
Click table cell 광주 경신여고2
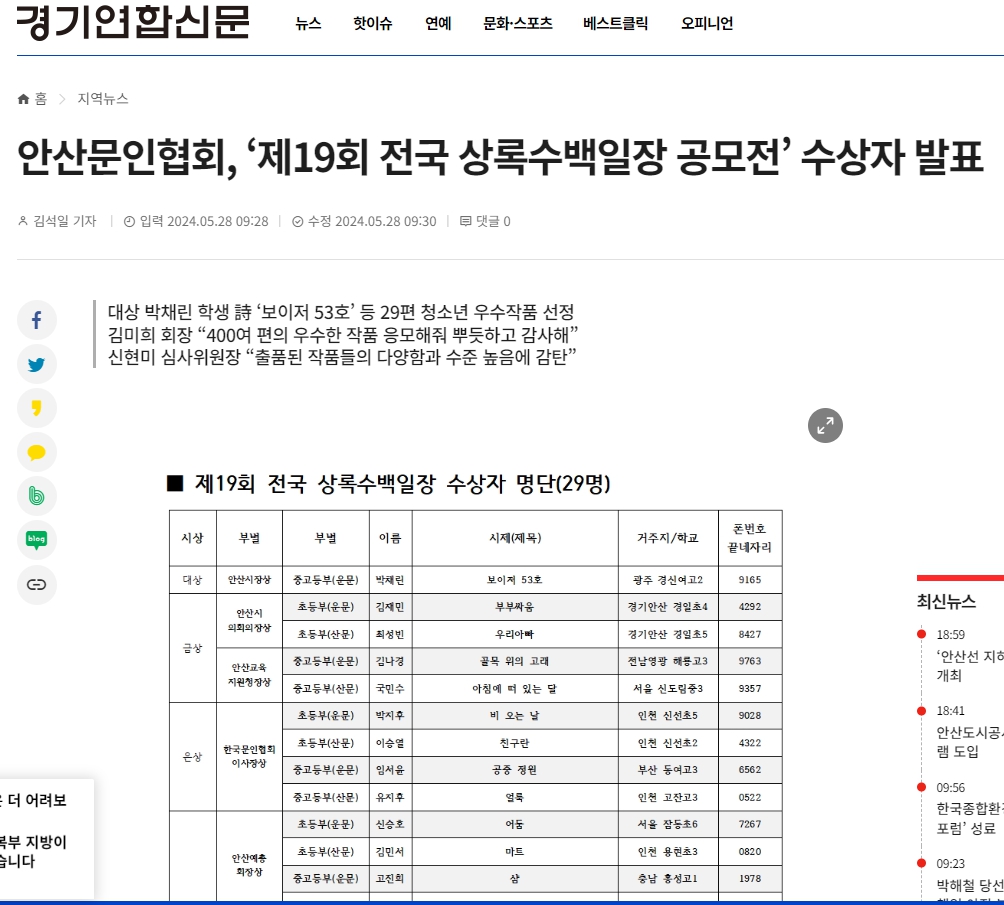point(668,580)
